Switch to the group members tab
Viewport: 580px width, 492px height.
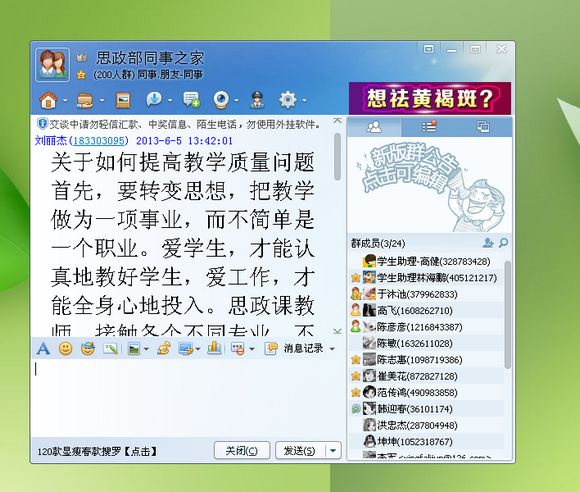pos(374,127)
